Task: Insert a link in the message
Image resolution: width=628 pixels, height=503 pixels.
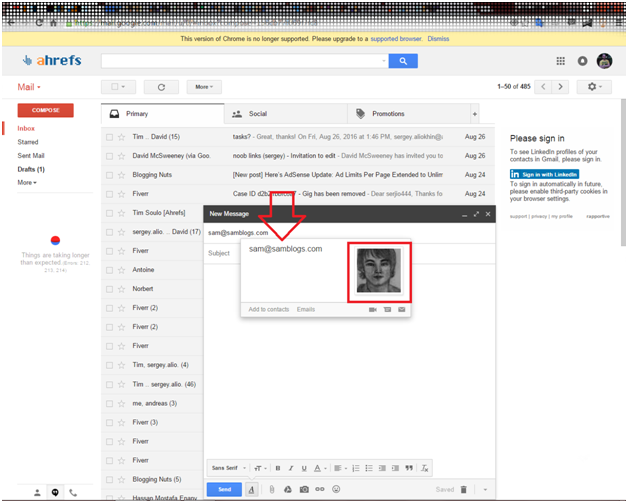Action: 320,489
